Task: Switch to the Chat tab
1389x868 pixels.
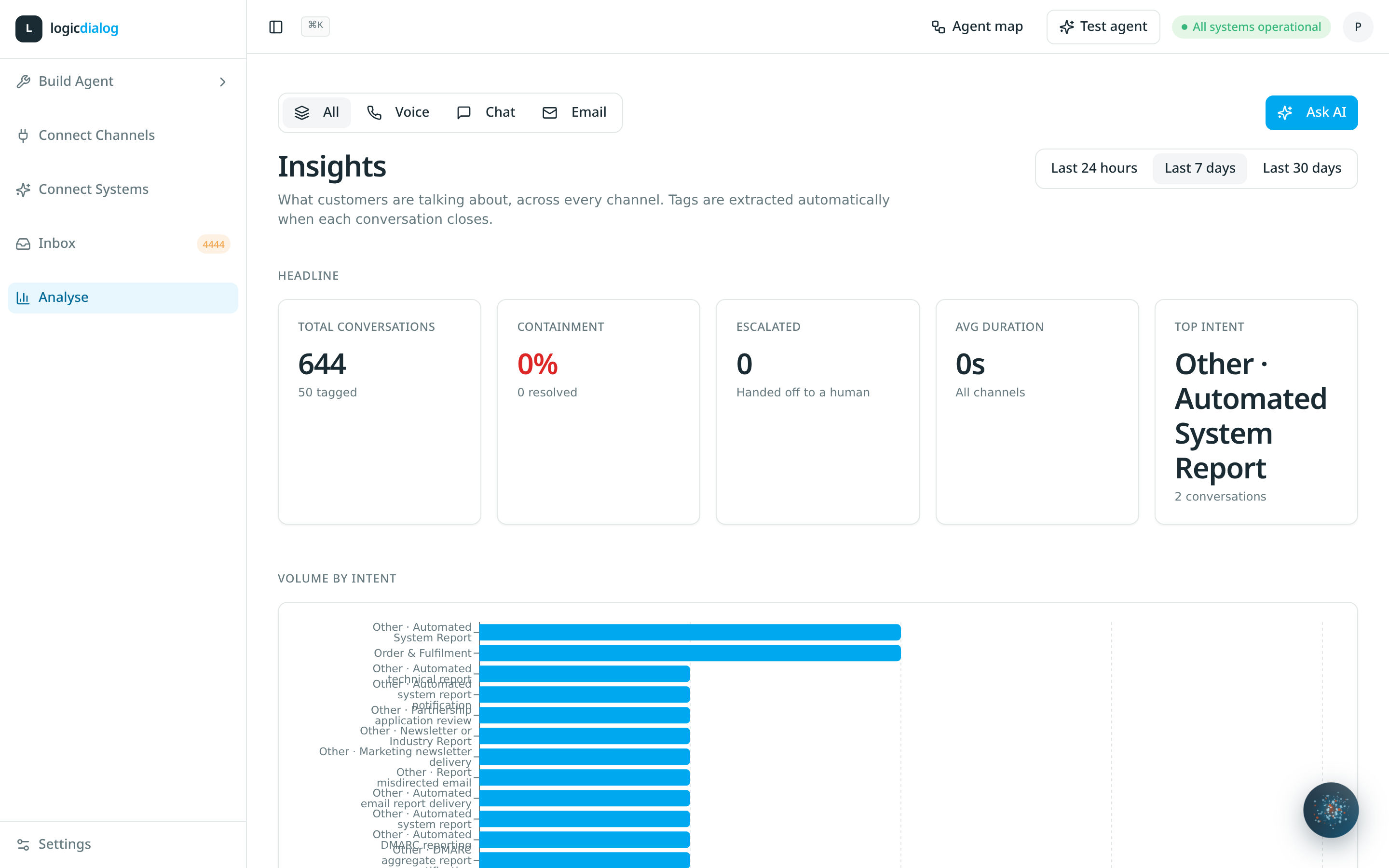Action: tap(486, 112)
